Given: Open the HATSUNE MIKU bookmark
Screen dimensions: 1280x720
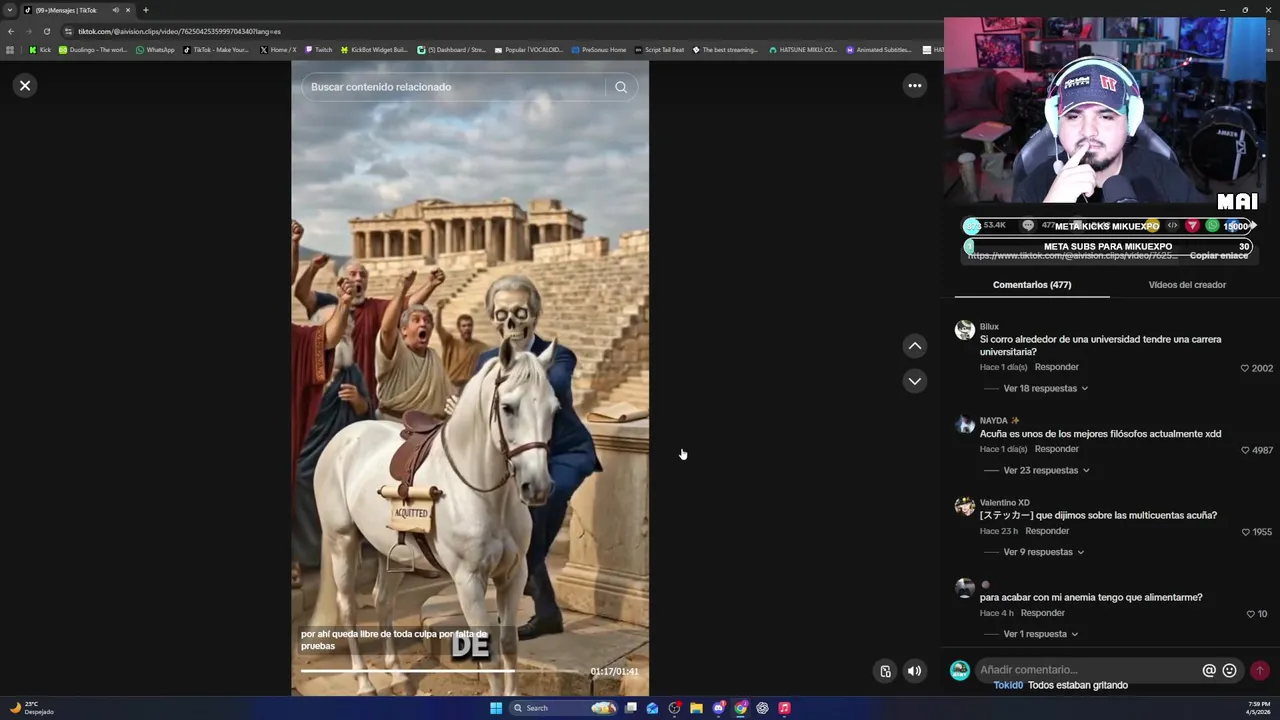Looking at the screenshot, I should pyautogui.click(x=803, y=50).
